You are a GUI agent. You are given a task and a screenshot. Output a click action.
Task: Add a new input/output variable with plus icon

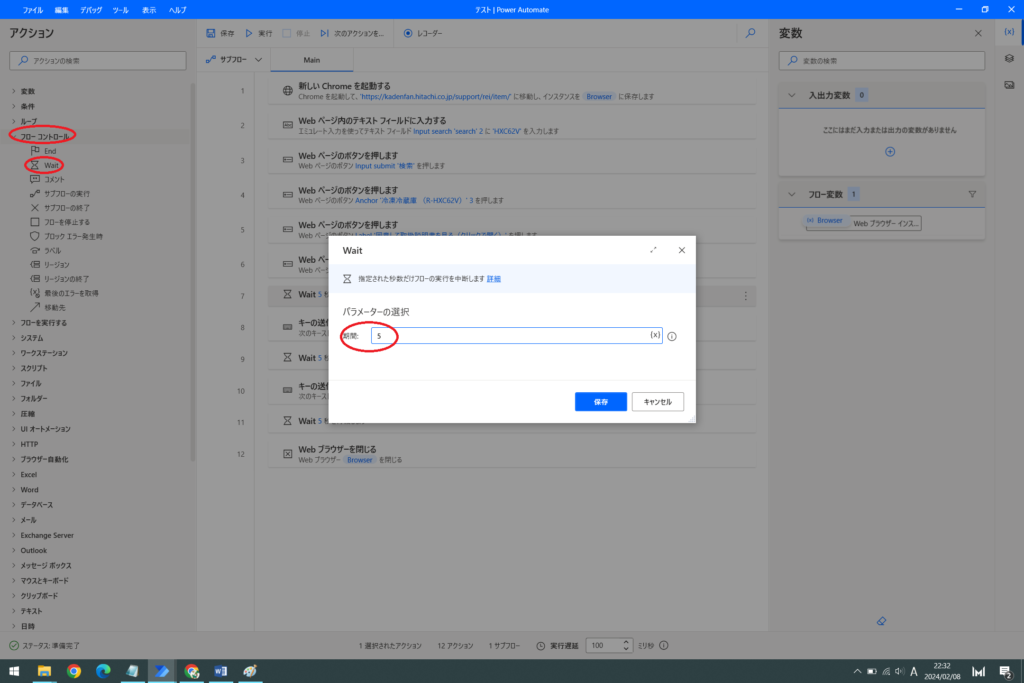[x=890, y=152]
